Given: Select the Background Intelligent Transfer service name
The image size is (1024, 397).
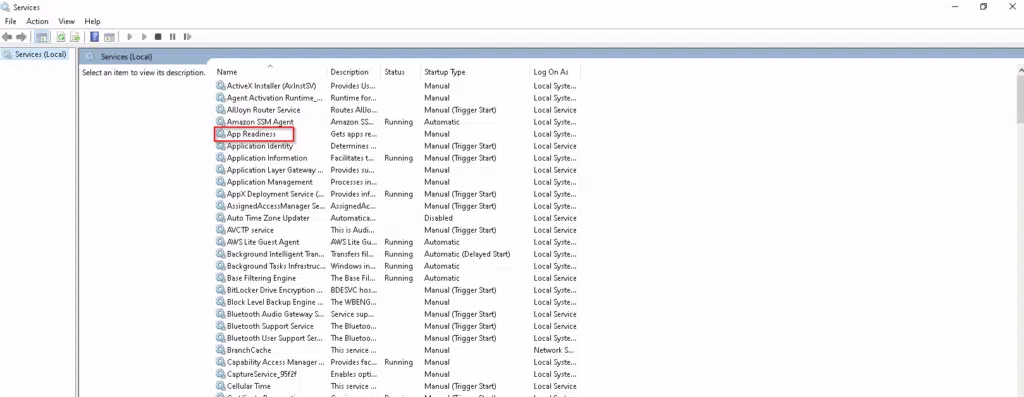Looking at the screenshot, I should 275,254.
